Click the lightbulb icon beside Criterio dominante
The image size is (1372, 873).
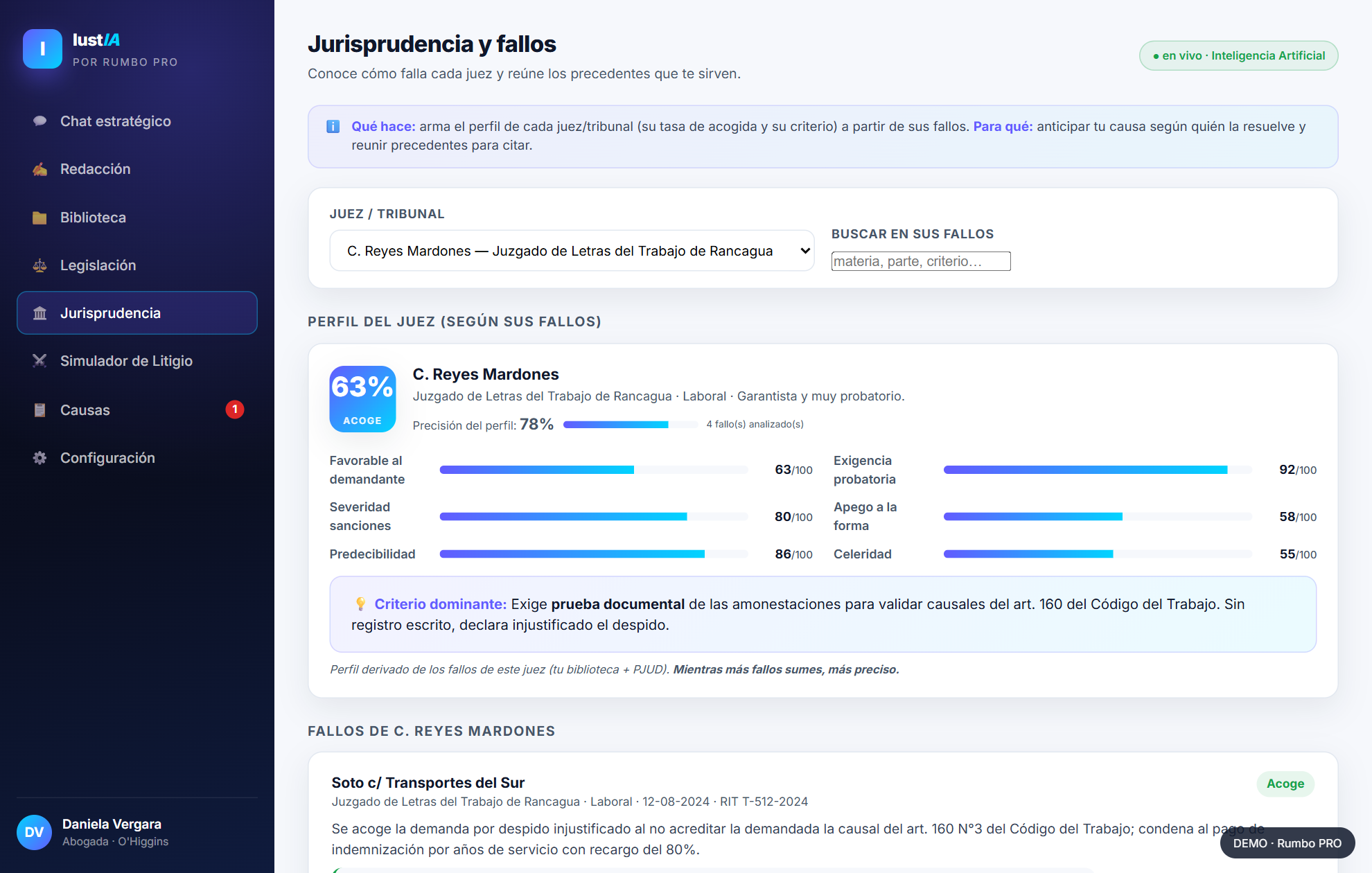[360, 604]
